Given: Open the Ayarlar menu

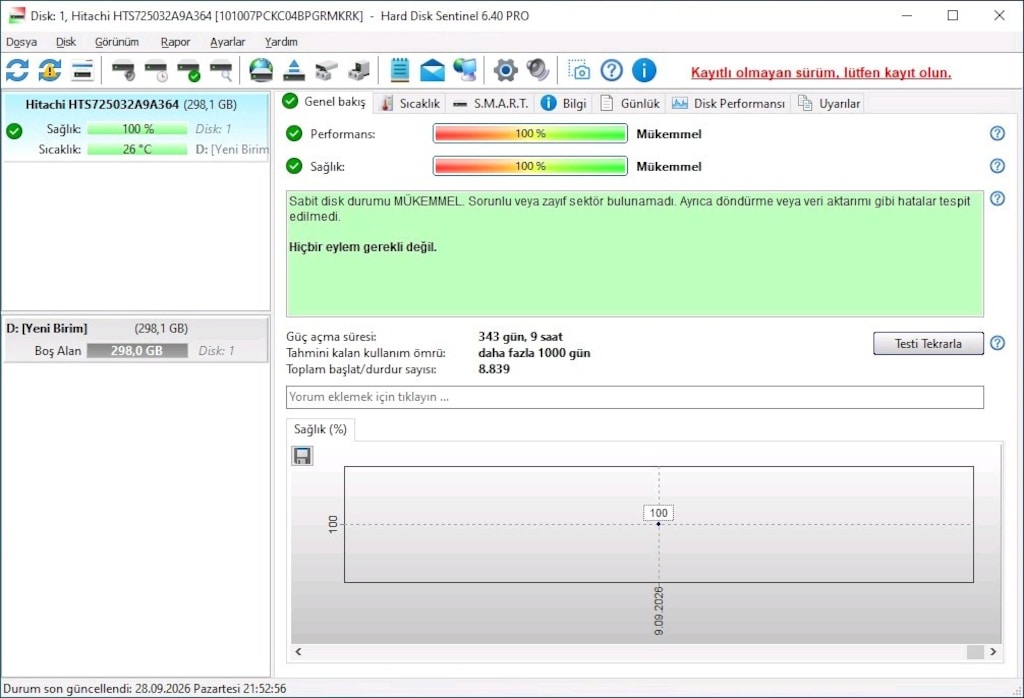Looking at the screenshot, I should 227,42.
